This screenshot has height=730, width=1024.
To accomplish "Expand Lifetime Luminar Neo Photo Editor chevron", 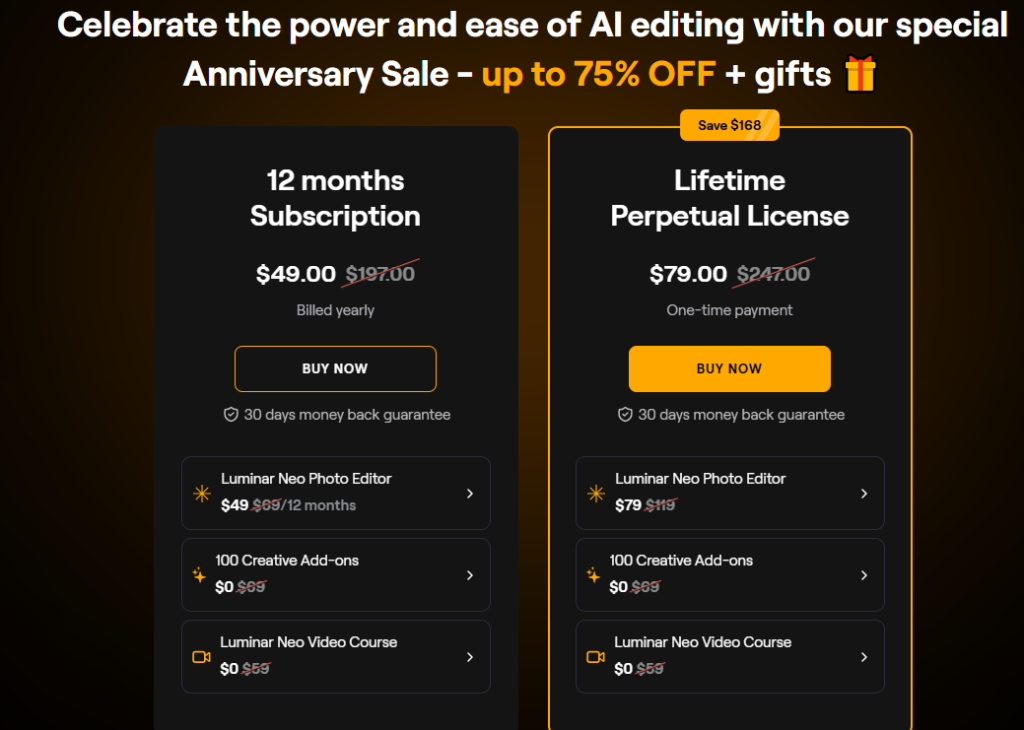I will point(863,493).
